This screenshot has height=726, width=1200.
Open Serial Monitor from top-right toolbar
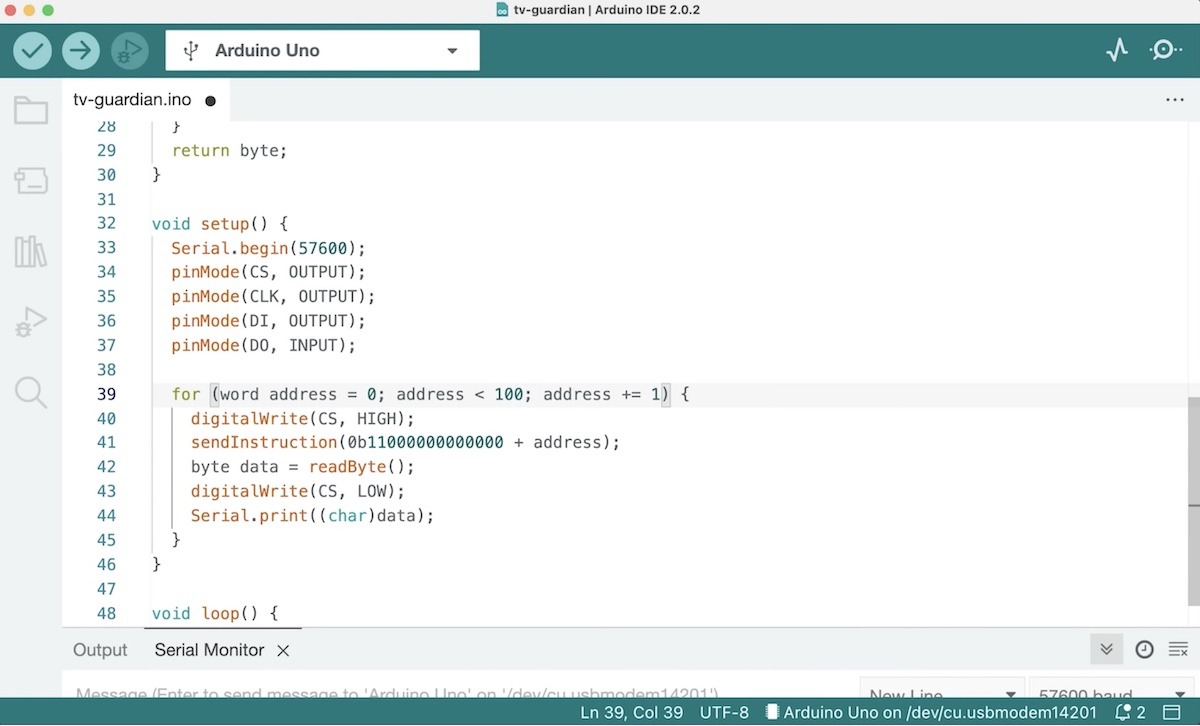[x=1165, y=50]
